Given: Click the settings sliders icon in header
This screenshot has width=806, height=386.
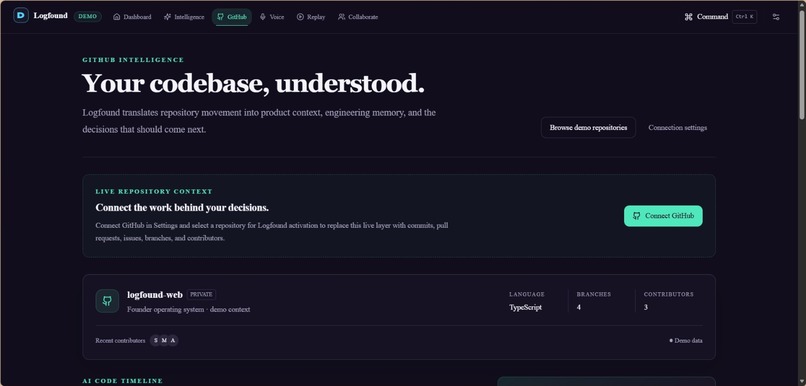Looking at the screenshot, I should pos(776,17).
